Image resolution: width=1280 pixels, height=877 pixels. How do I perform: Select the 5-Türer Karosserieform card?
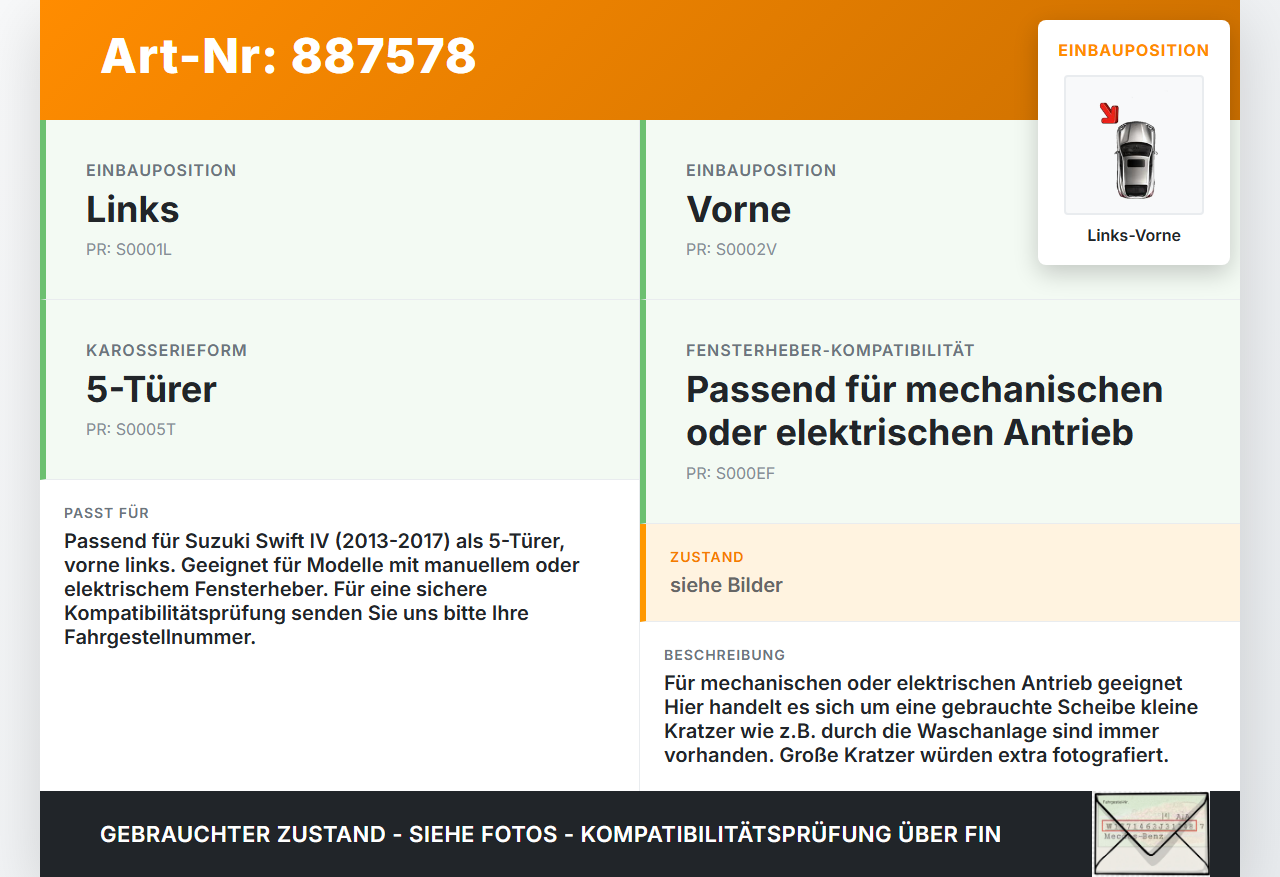coord(340,390)
